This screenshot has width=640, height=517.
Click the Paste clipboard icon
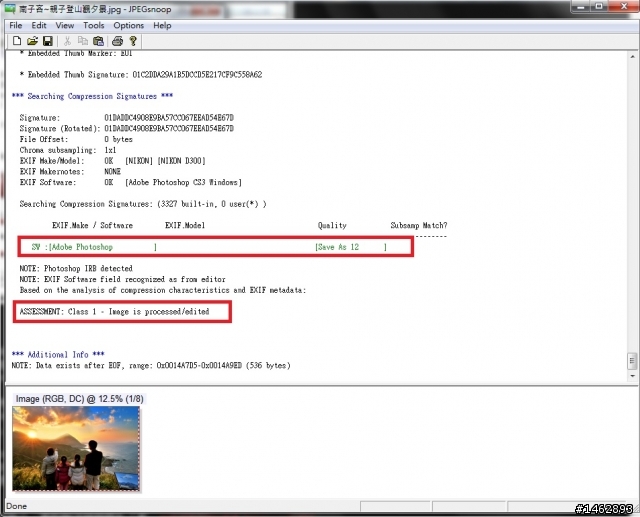[98, 41]
